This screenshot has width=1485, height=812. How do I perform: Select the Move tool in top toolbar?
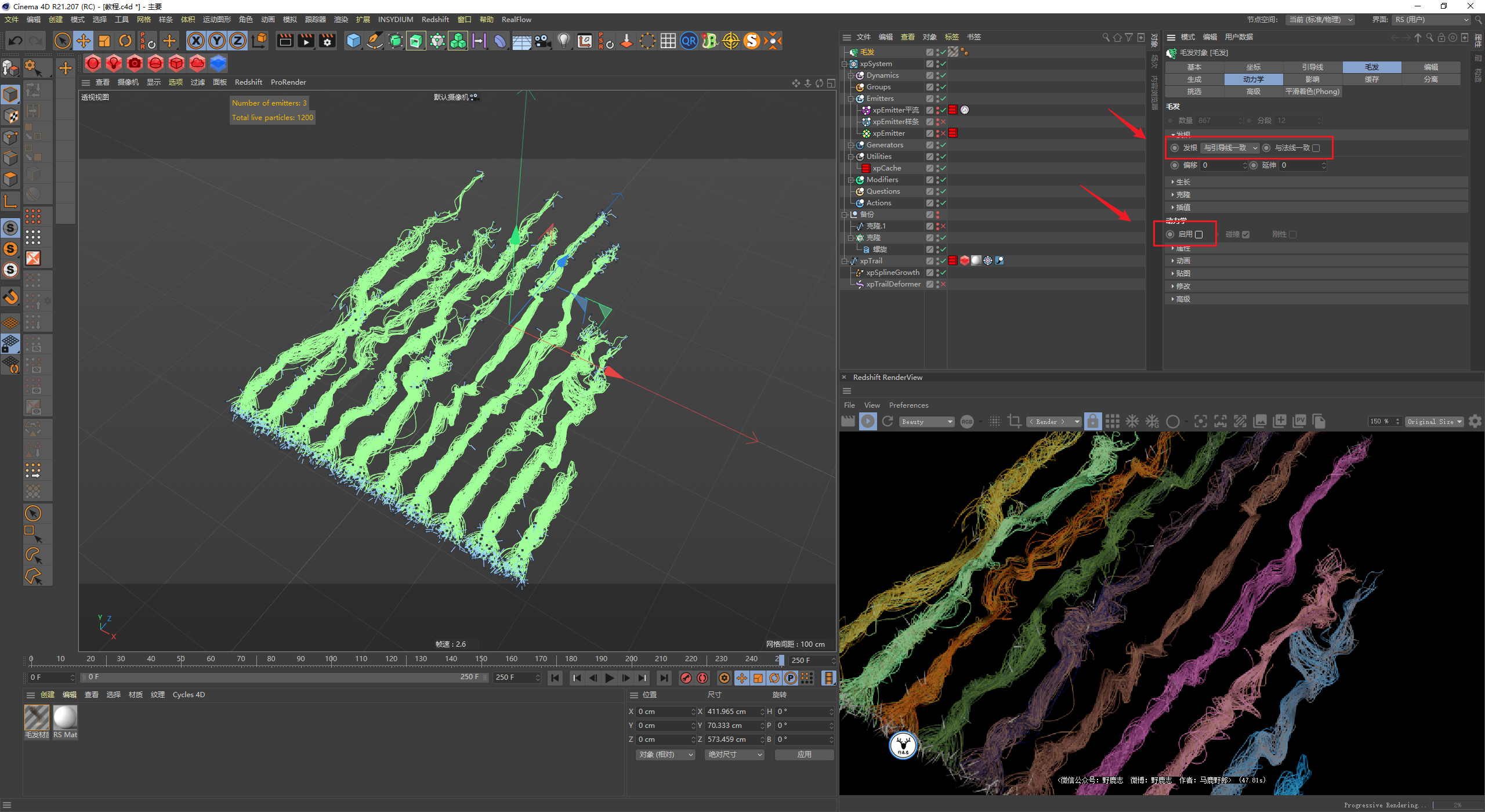(84, 41)
